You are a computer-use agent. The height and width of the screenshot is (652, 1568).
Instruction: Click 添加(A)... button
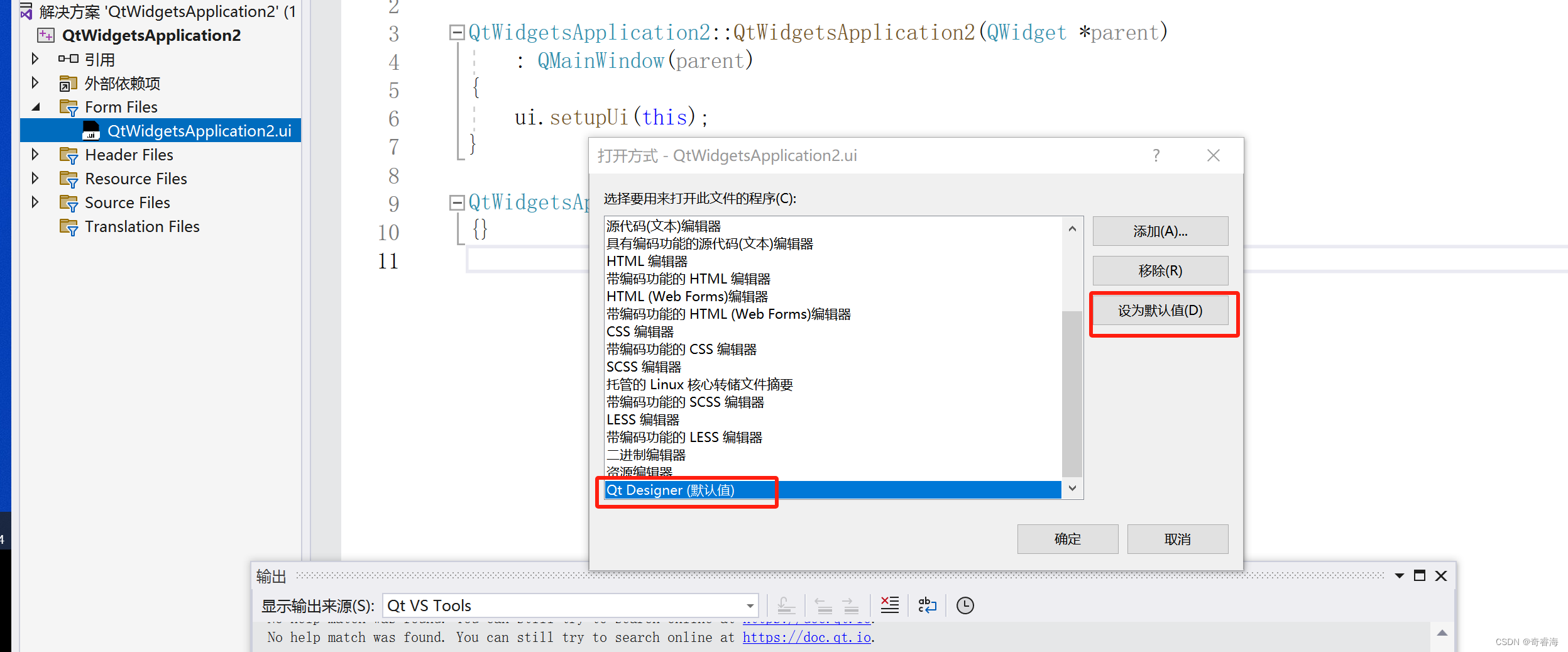pos(1160,231)
